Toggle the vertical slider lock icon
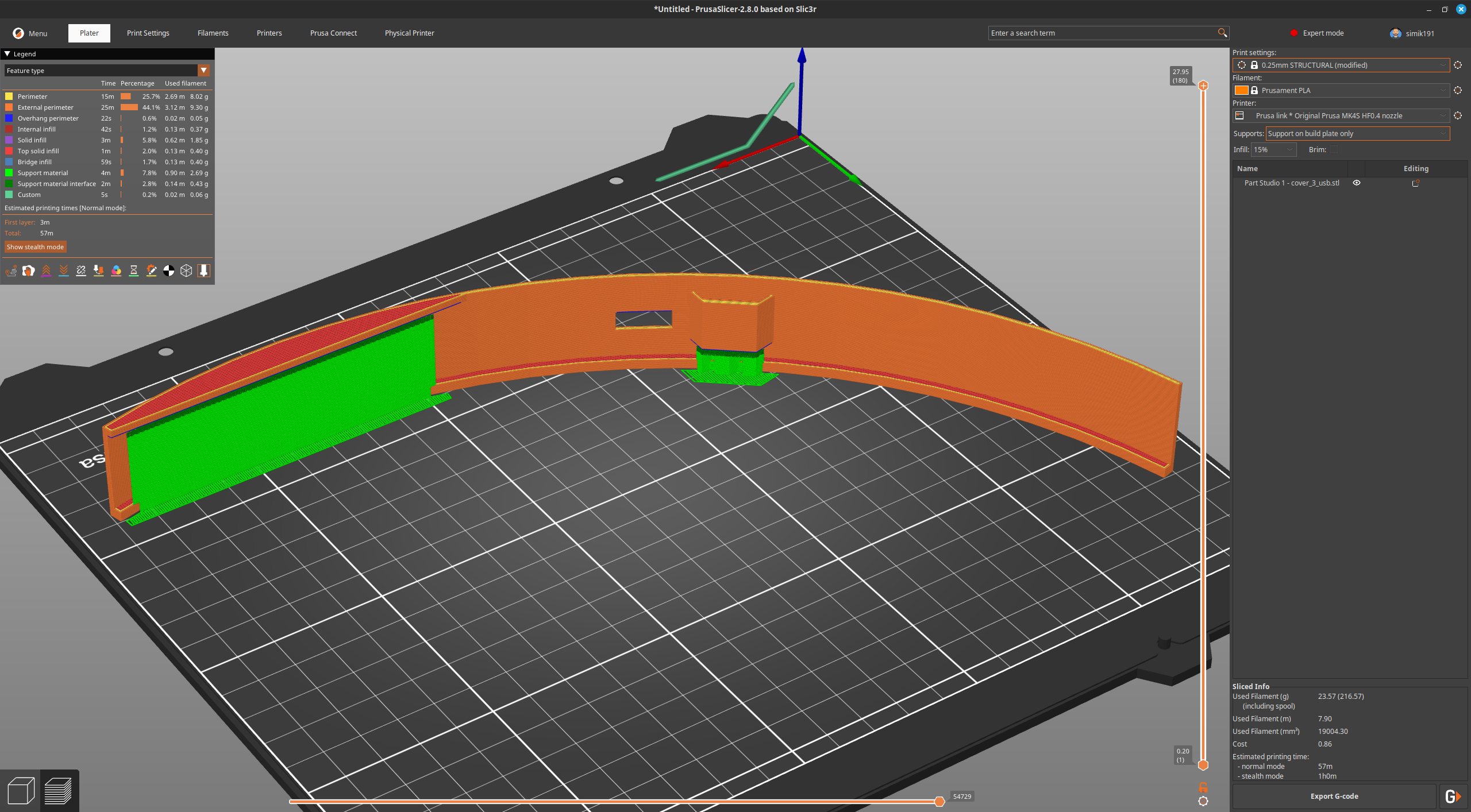The image size is (1471, 812). [1203, 787]
